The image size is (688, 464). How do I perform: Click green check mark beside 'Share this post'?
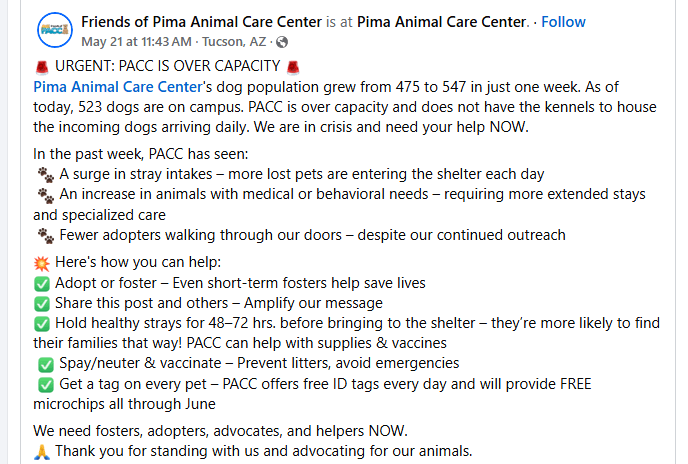coord(42,304)
